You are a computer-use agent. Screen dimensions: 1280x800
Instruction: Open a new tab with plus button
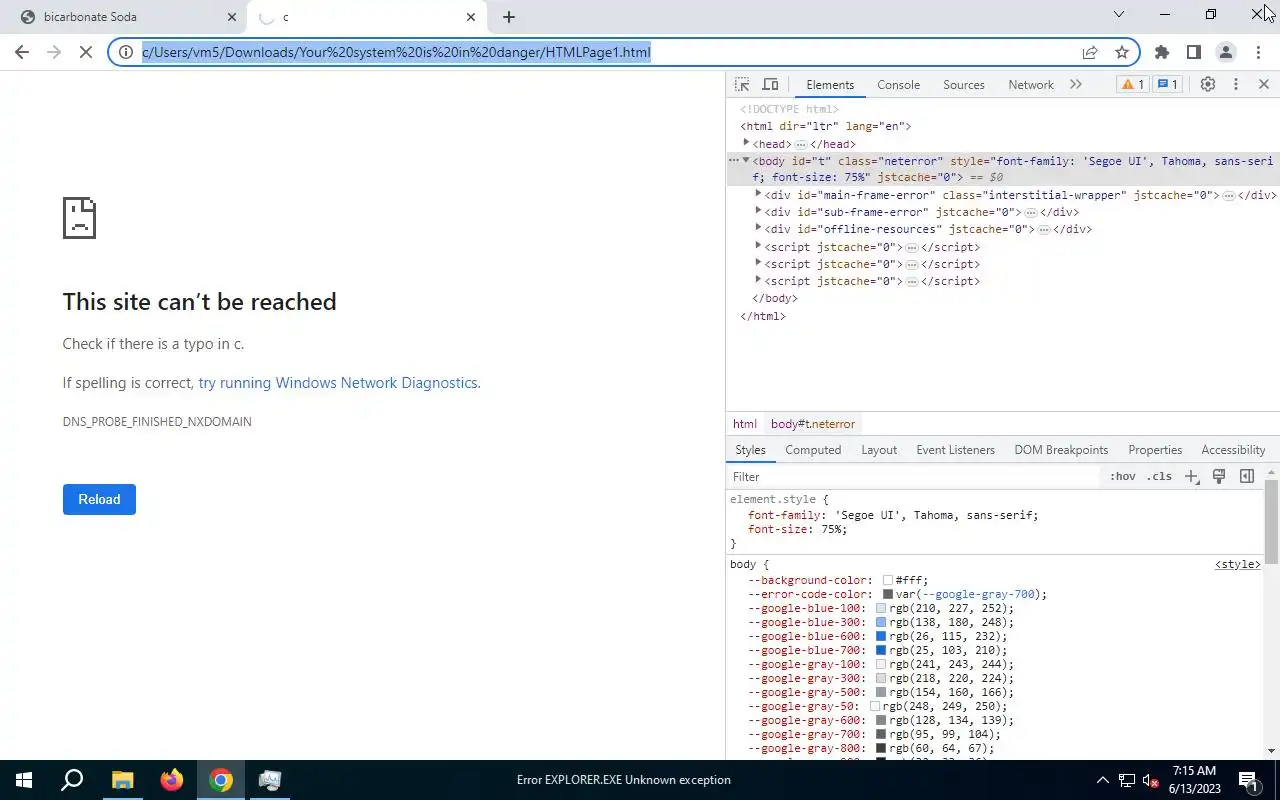[509, 17]
